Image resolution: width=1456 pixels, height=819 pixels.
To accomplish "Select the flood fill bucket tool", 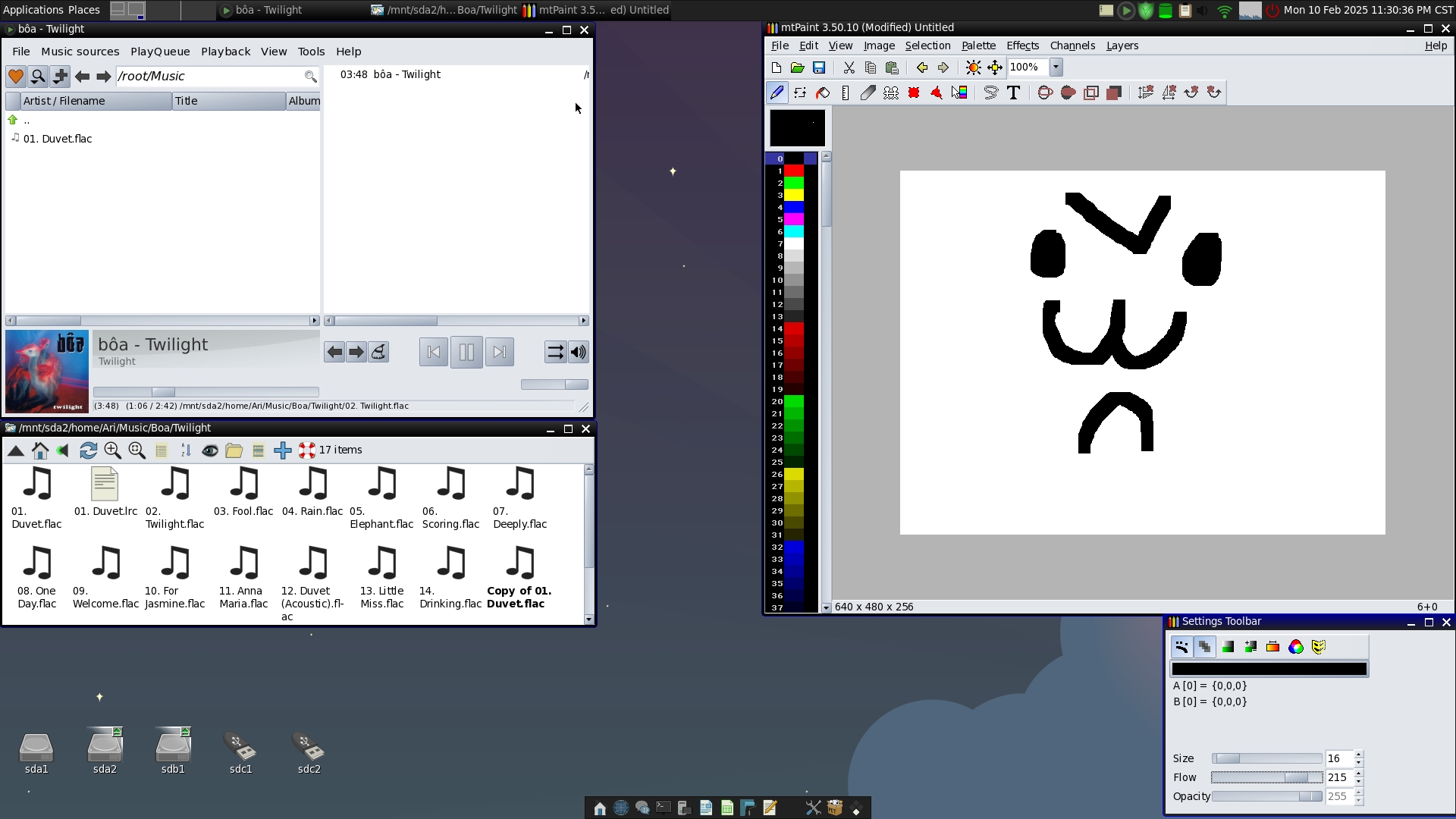I will [823, 93].
